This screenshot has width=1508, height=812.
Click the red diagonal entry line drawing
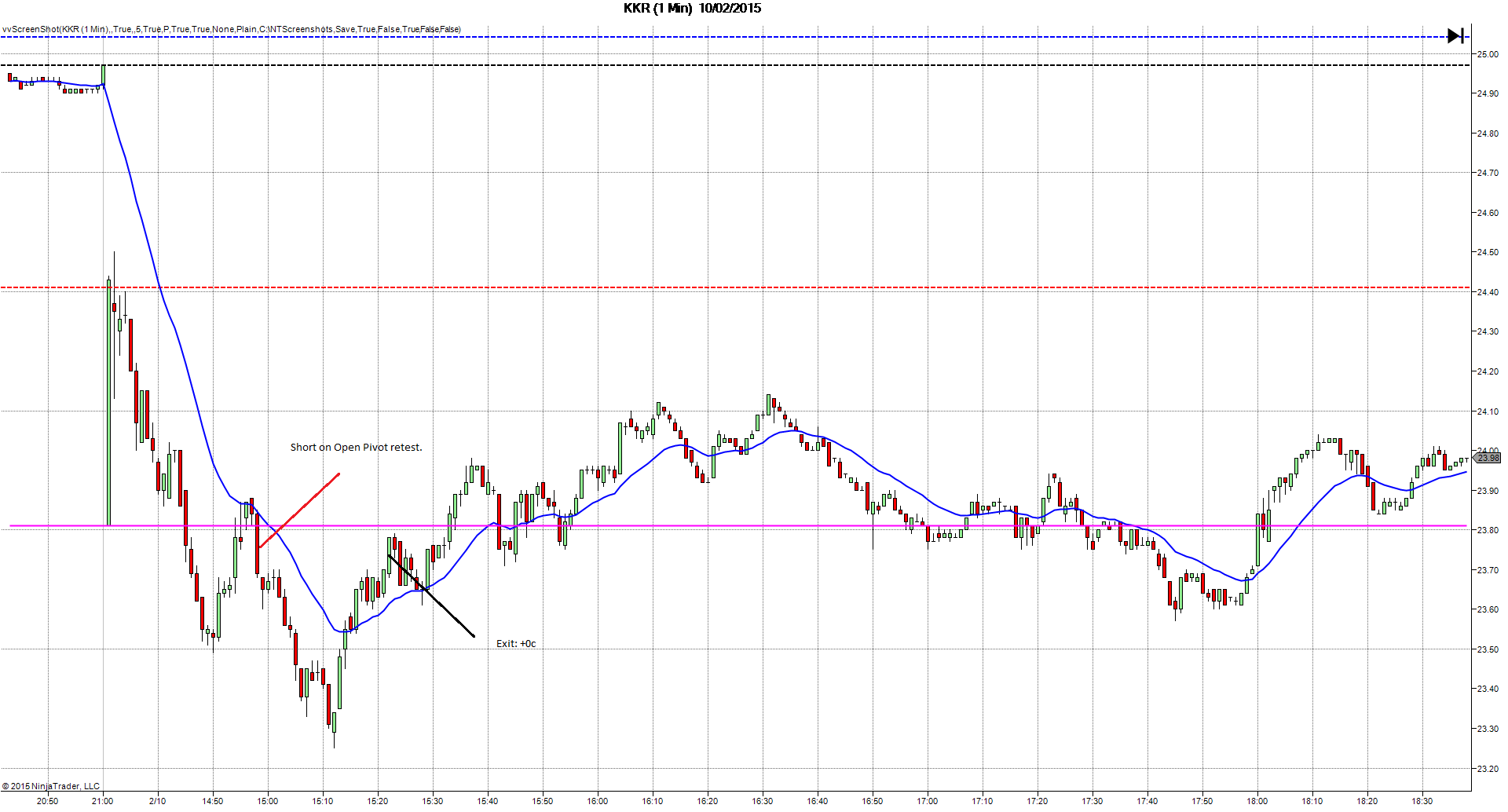[x=298, y=510]
